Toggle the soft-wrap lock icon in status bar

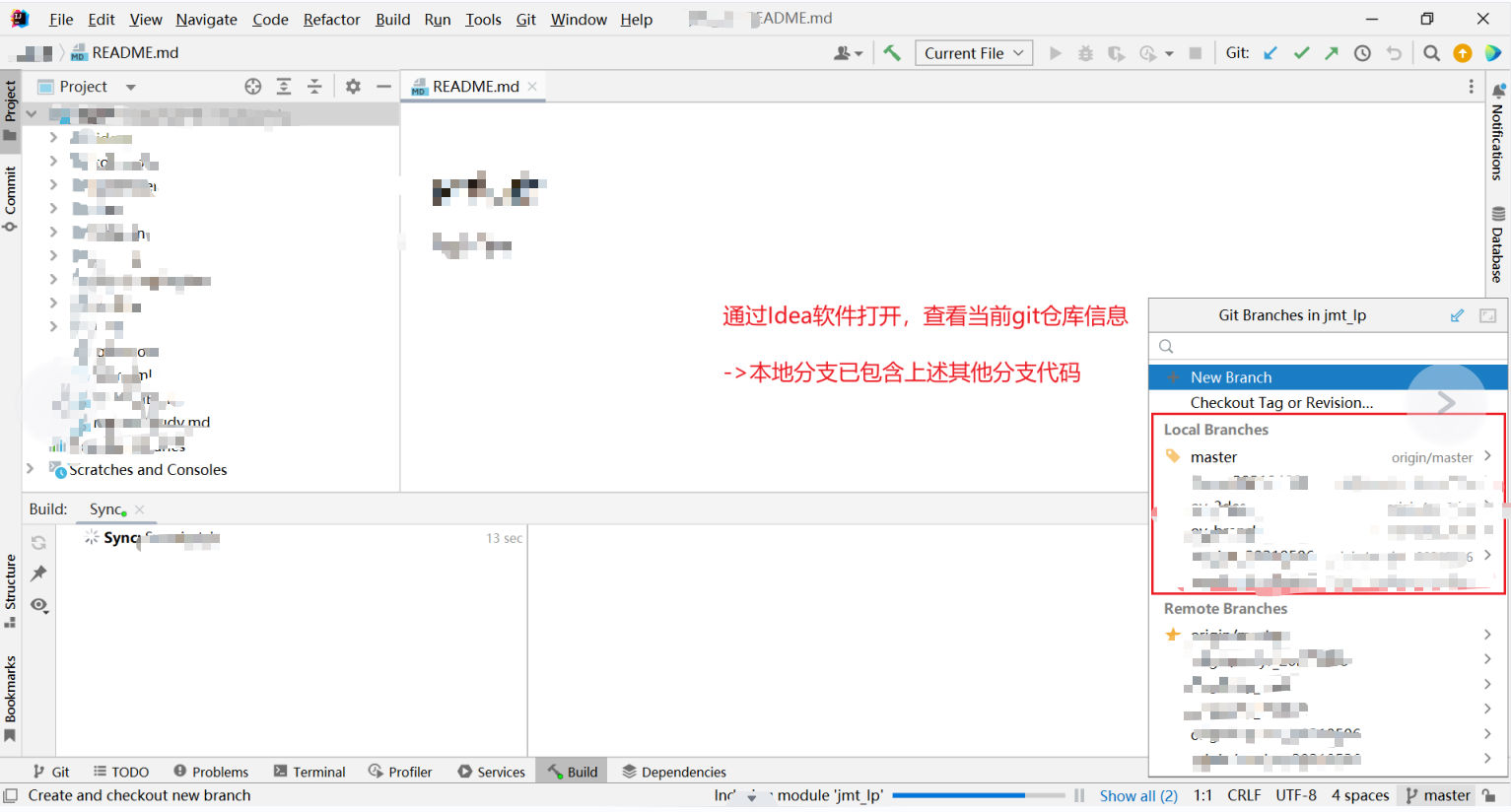(x=1488, y=795)
